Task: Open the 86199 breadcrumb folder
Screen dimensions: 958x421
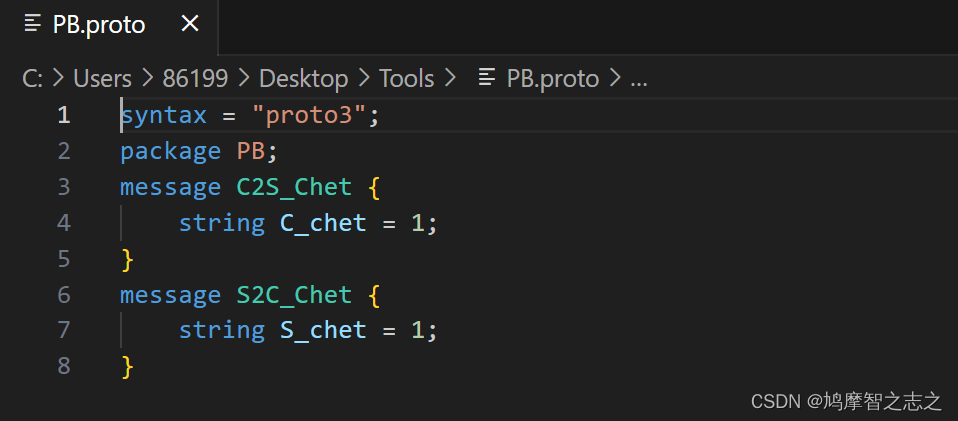Action: pos(195,78)
